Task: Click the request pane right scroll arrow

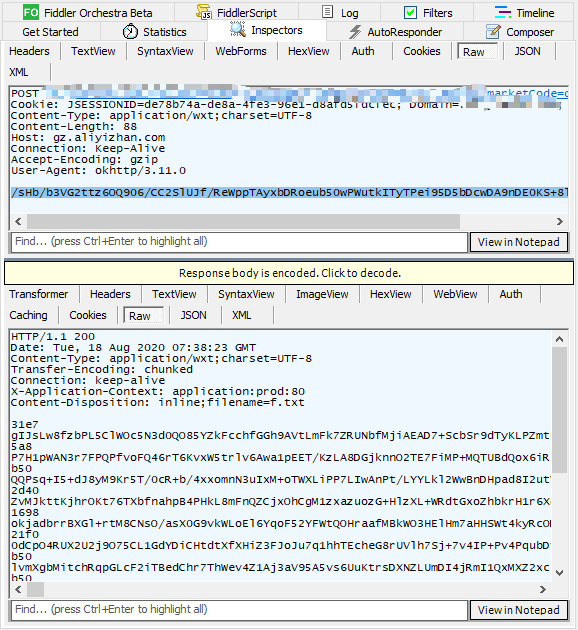Action: click(560, 221)
